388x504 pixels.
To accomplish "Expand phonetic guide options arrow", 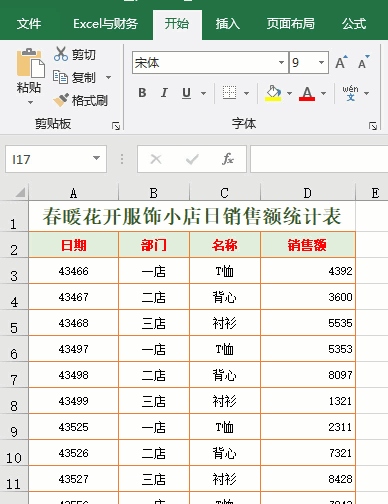I will click(x=367, y=93).
